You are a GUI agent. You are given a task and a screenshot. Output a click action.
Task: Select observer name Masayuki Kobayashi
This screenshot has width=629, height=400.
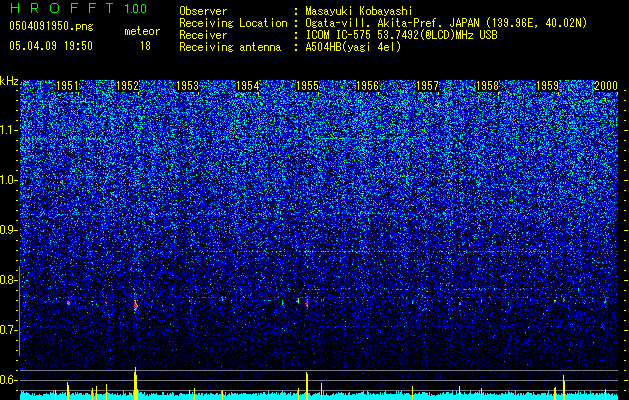point(359,11)
